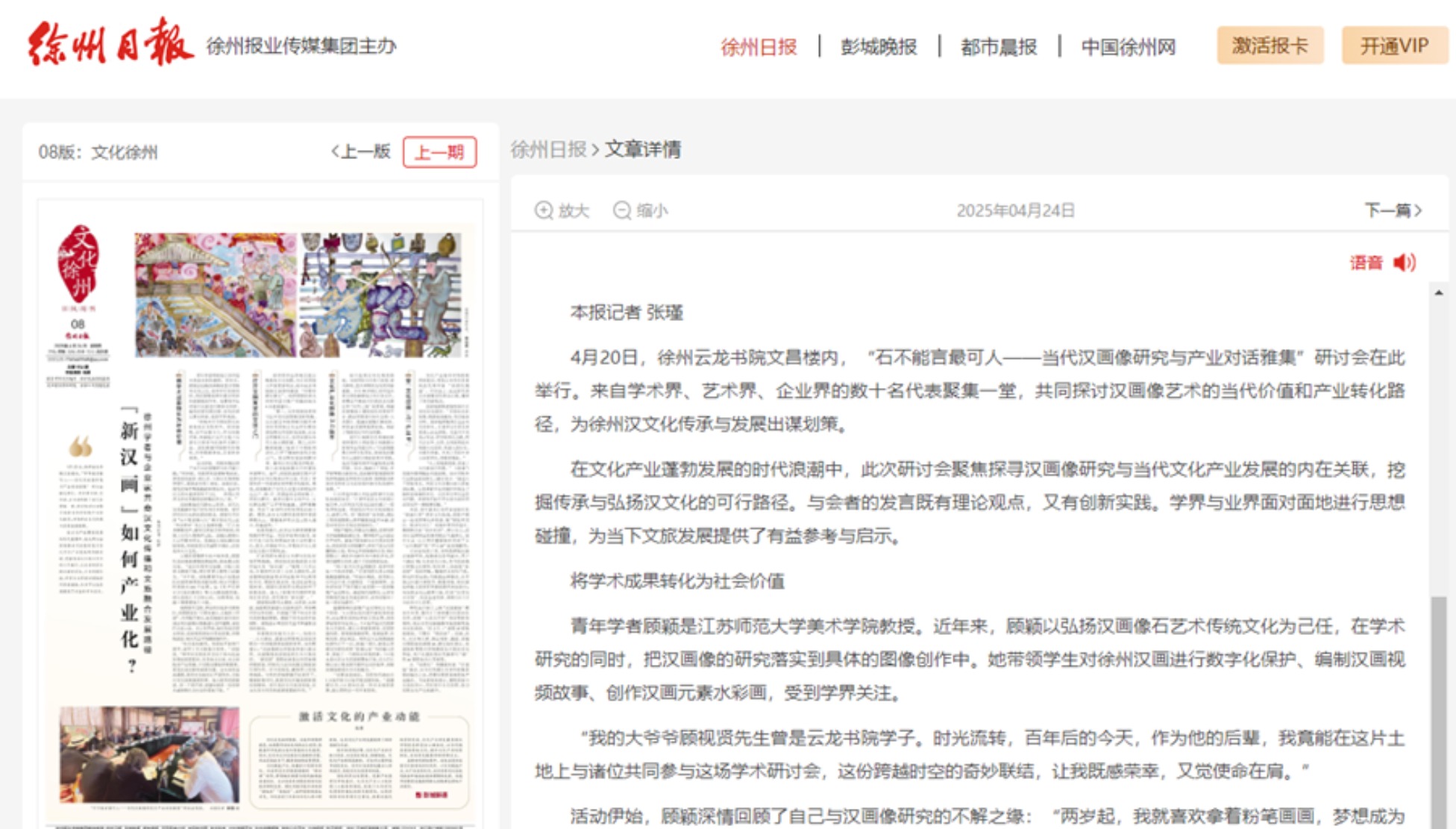
Task: Click the 语音 text label
Action: point(1366,263)
